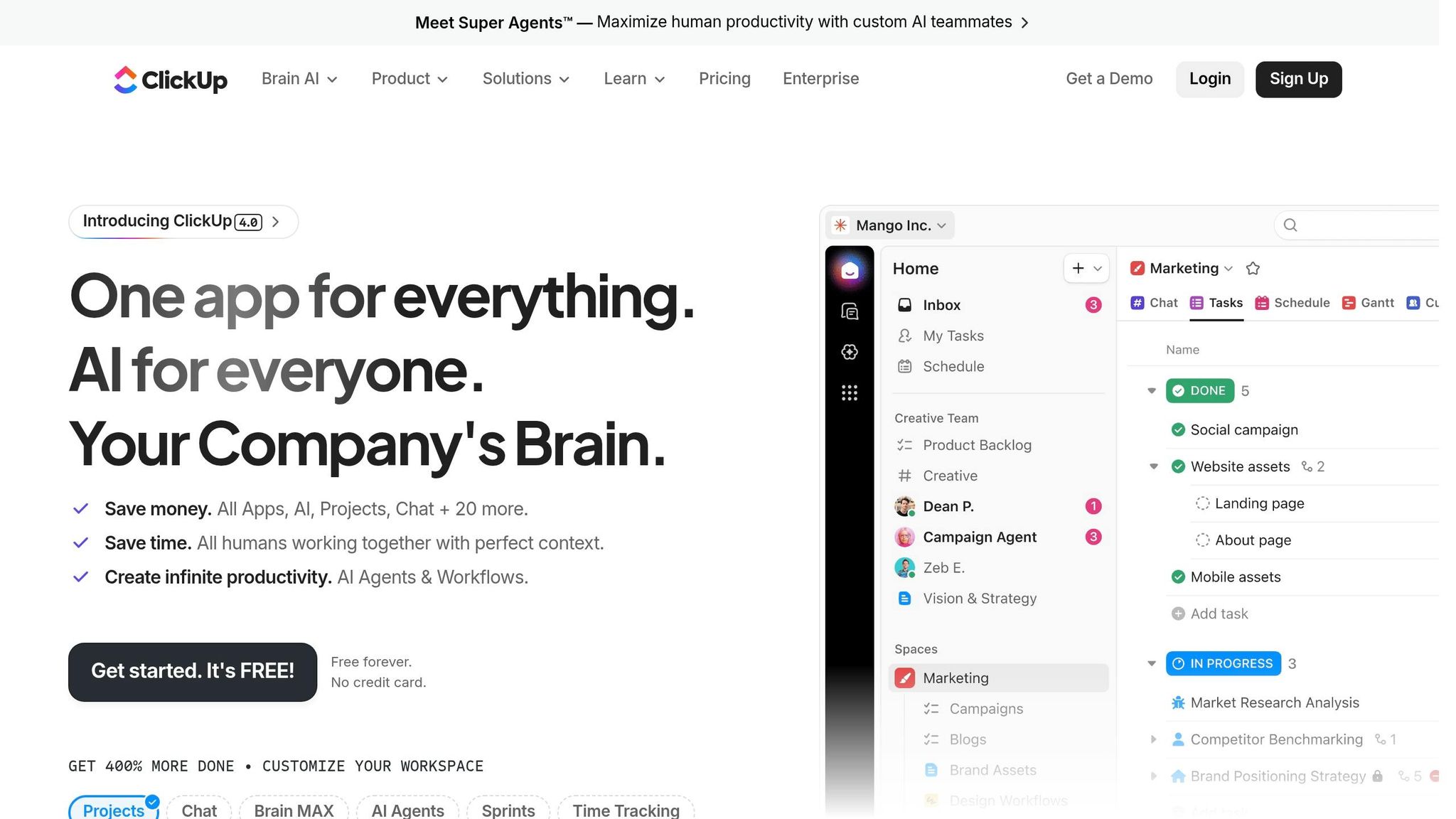Select the Sprints feature pill

508,809
